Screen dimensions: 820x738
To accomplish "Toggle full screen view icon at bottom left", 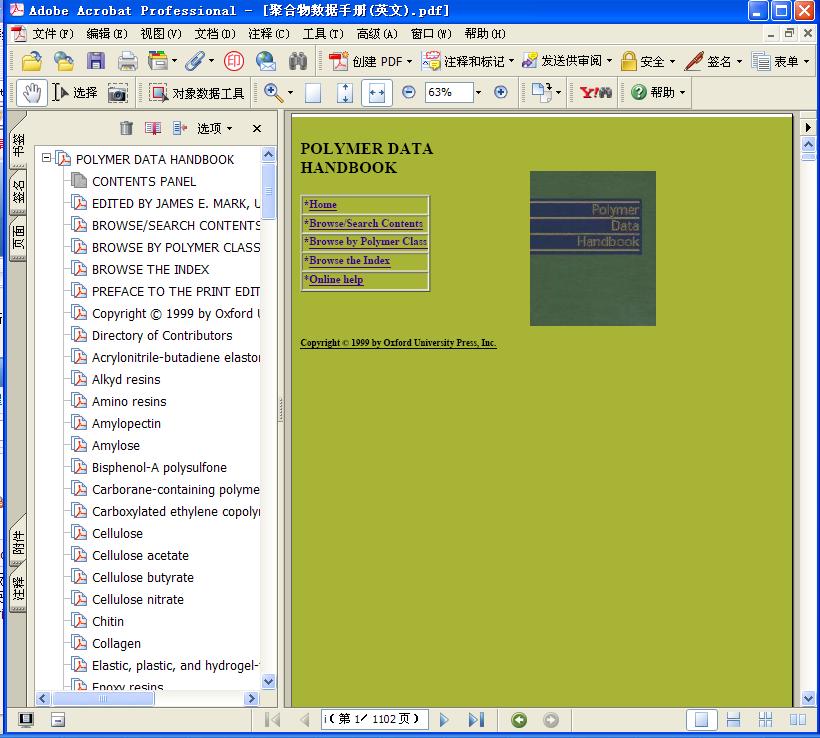I will (26, 720).
